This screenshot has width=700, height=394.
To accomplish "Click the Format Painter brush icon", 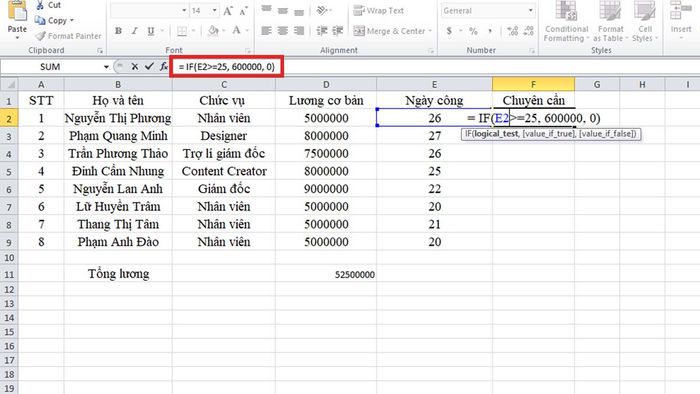I will pos(41,36).
